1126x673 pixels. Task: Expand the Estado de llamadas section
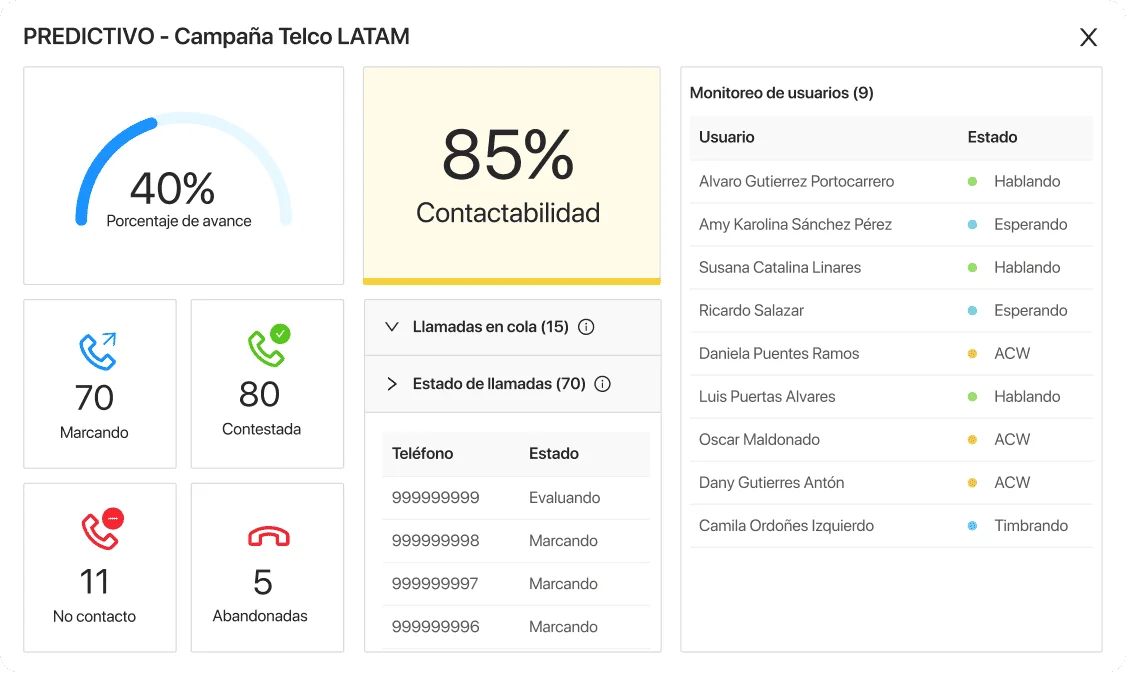[x=391, y=384]
